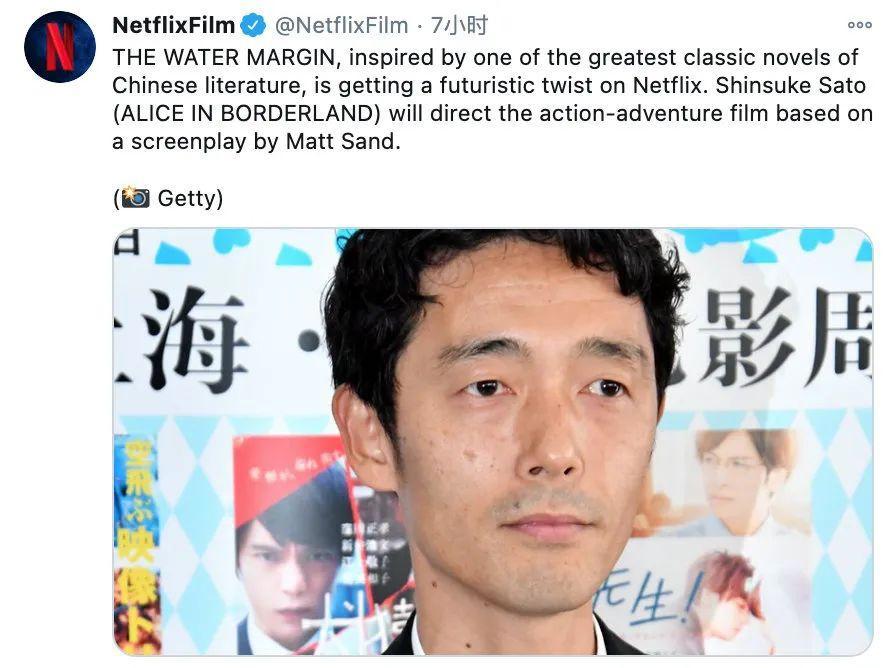This screenshot has height=668, width=896.
Task: Open the @NetflixFilm handle link
Action: point(341,26)
